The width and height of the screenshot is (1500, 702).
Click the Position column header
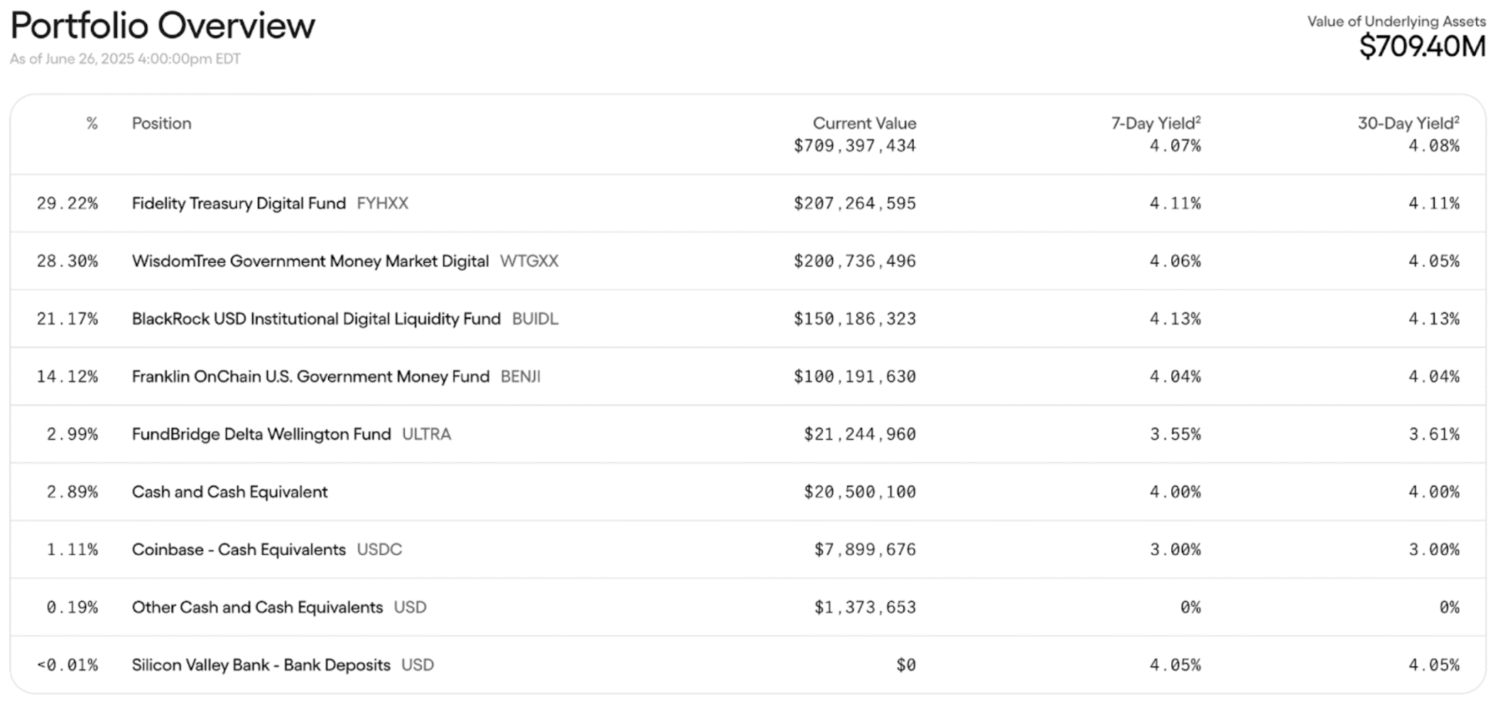pyautogui.click(x=161, y=123)
